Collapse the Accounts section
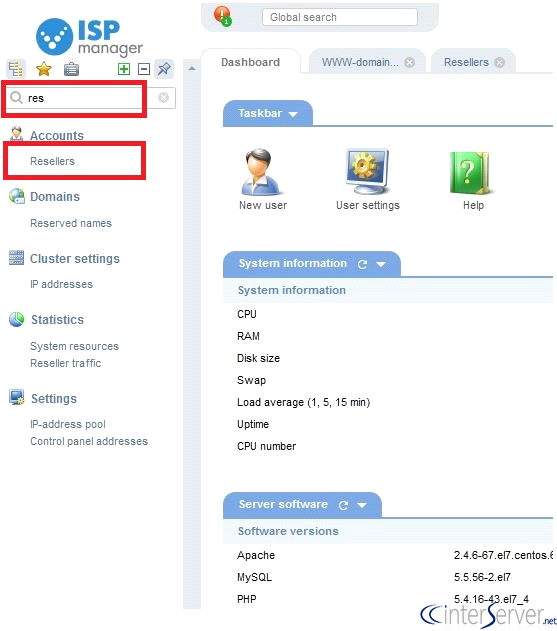 pos(57,136)
